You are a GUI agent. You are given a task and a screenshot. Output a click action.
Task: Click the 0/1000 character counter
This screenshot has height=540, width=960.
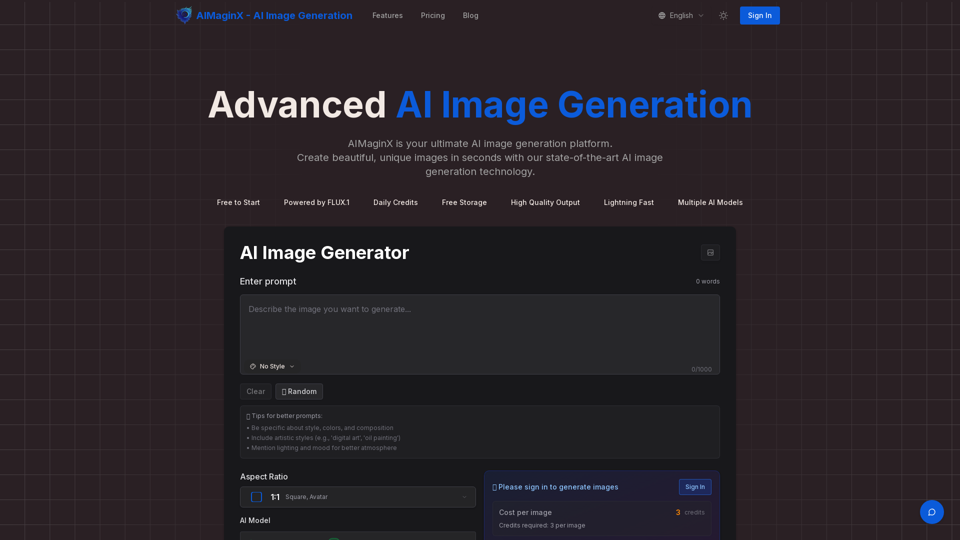pyautogui.click(x=702, y=369)
